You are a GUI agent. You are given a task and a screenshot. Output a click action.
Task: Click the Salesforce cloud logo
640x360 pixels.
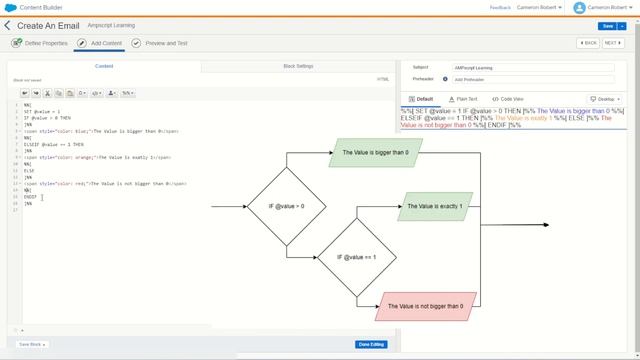pyautogui.click(x=10, y=7)
